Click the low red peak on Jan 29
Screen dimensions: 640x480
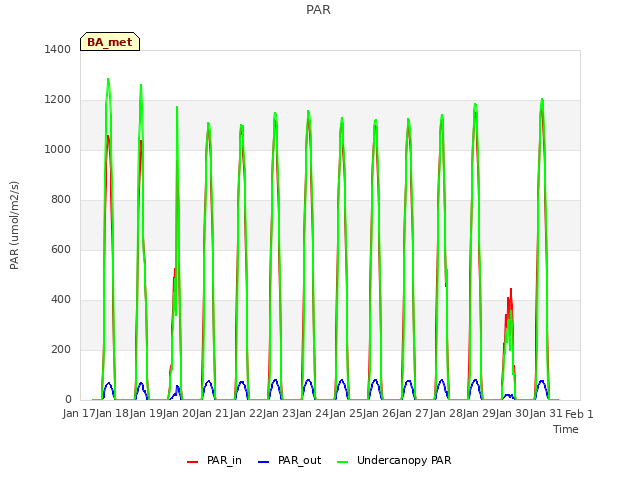511,289
